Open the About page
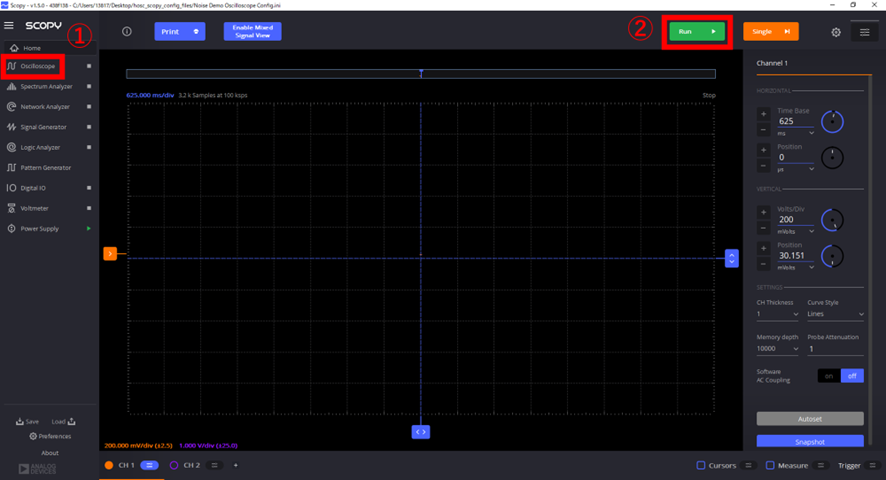Screen dimensions: 886x480 [50, 453]
